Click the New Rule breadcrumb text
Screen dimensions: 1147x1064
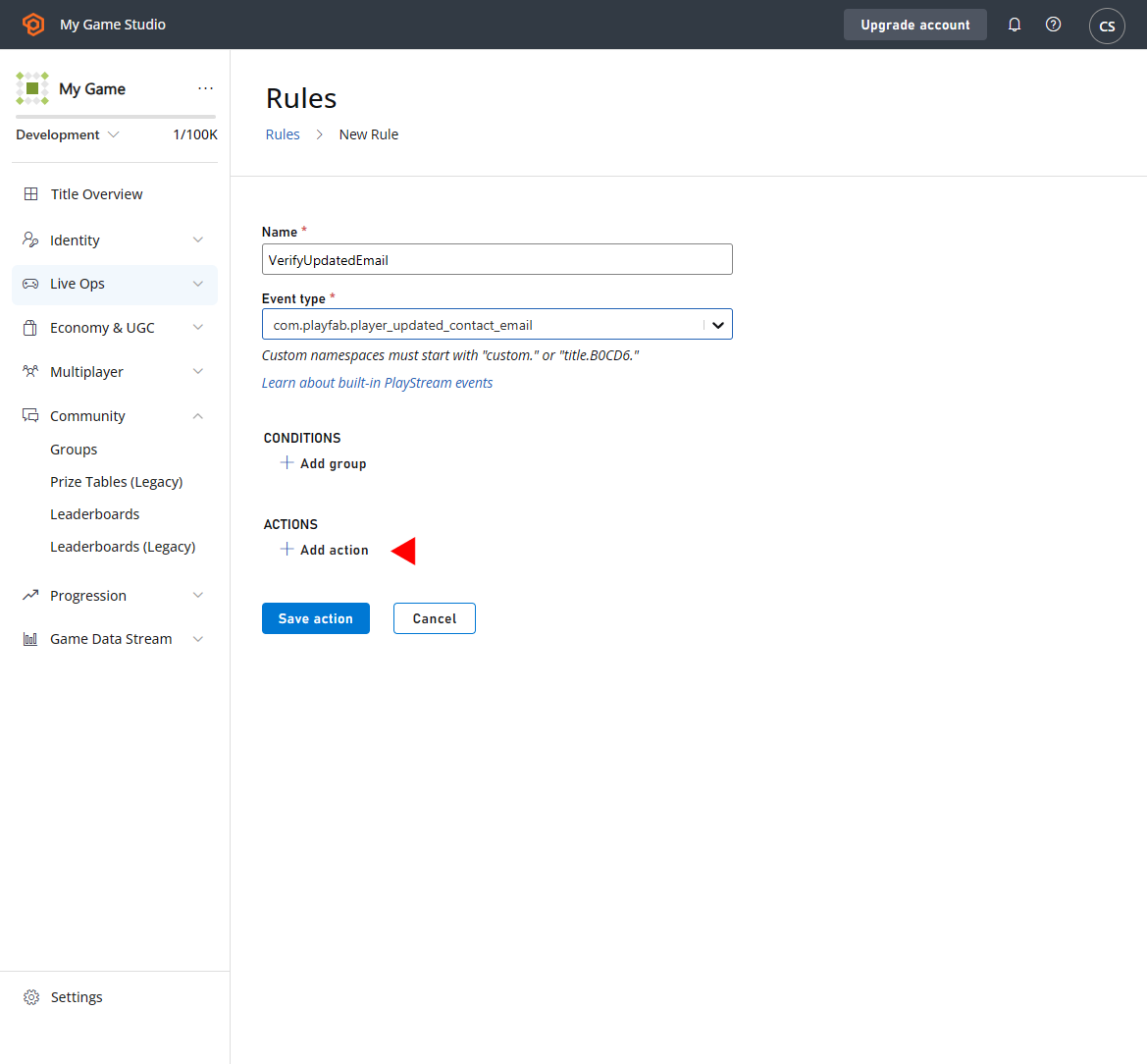click(x=369, y=134)
